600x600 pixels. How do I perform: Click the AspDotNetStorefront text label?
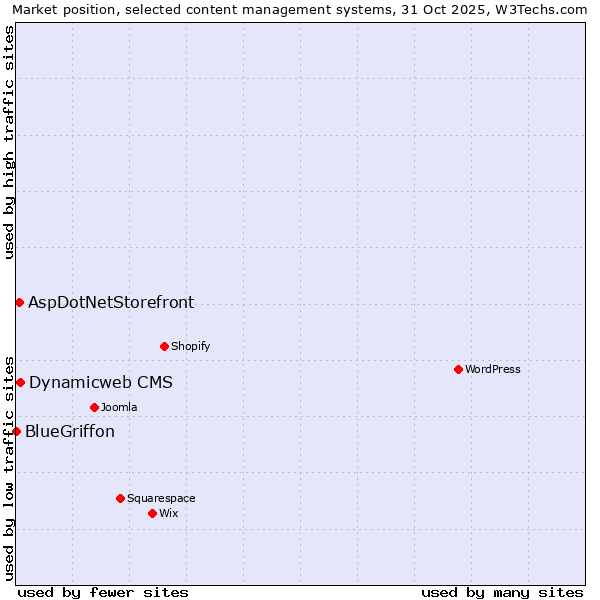click(111, 302)
